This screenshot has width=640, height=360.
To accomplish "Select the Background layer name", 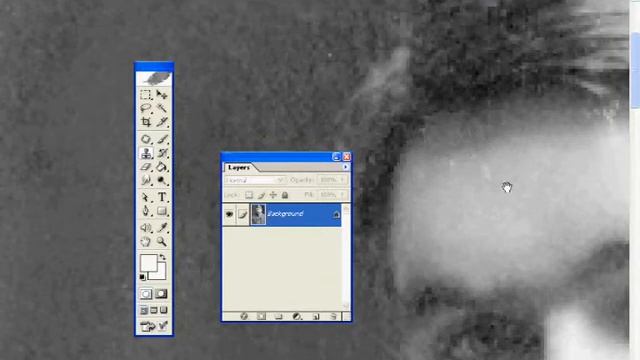I will 285,213.
